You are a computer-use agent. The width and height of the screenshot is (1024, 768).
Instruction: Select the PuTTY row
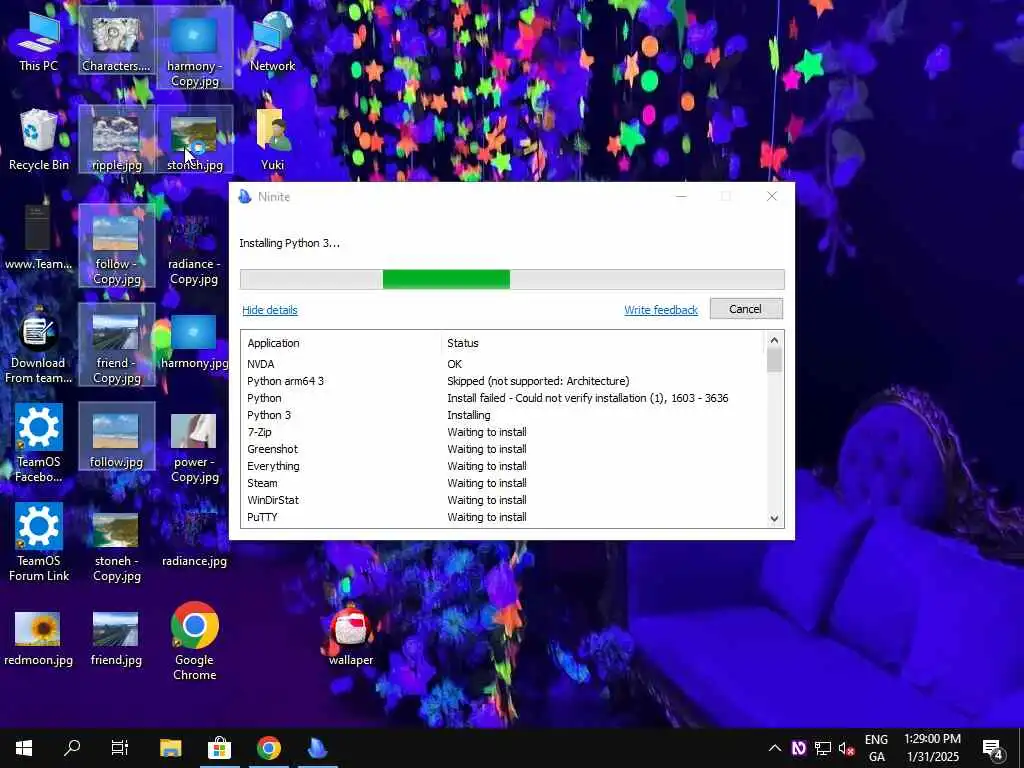[503, 517]
